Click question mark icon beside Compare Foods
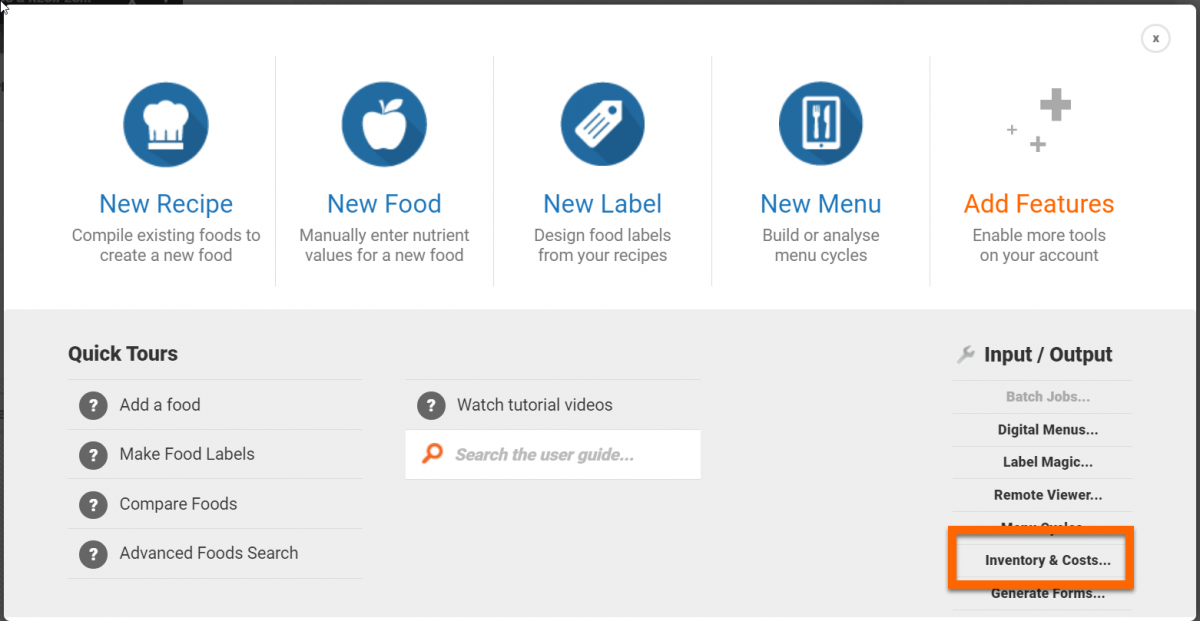The width and height of the screenshot is (1200, 621). 93,504
